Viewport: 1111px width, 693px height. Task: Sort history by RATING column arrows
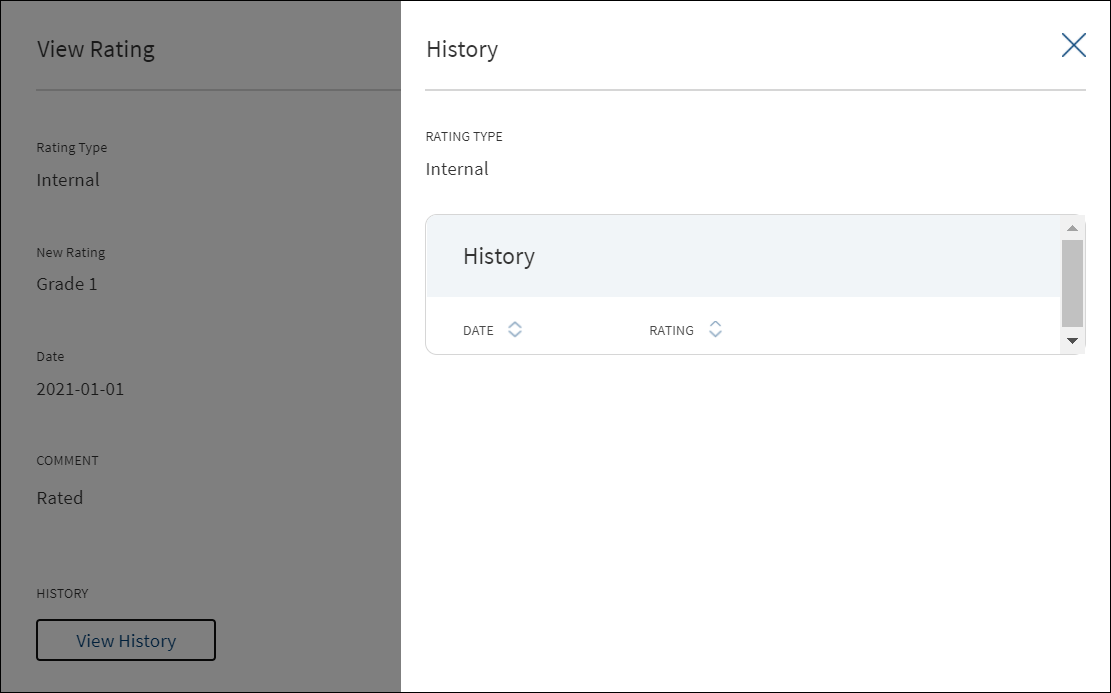click(715, 329)
